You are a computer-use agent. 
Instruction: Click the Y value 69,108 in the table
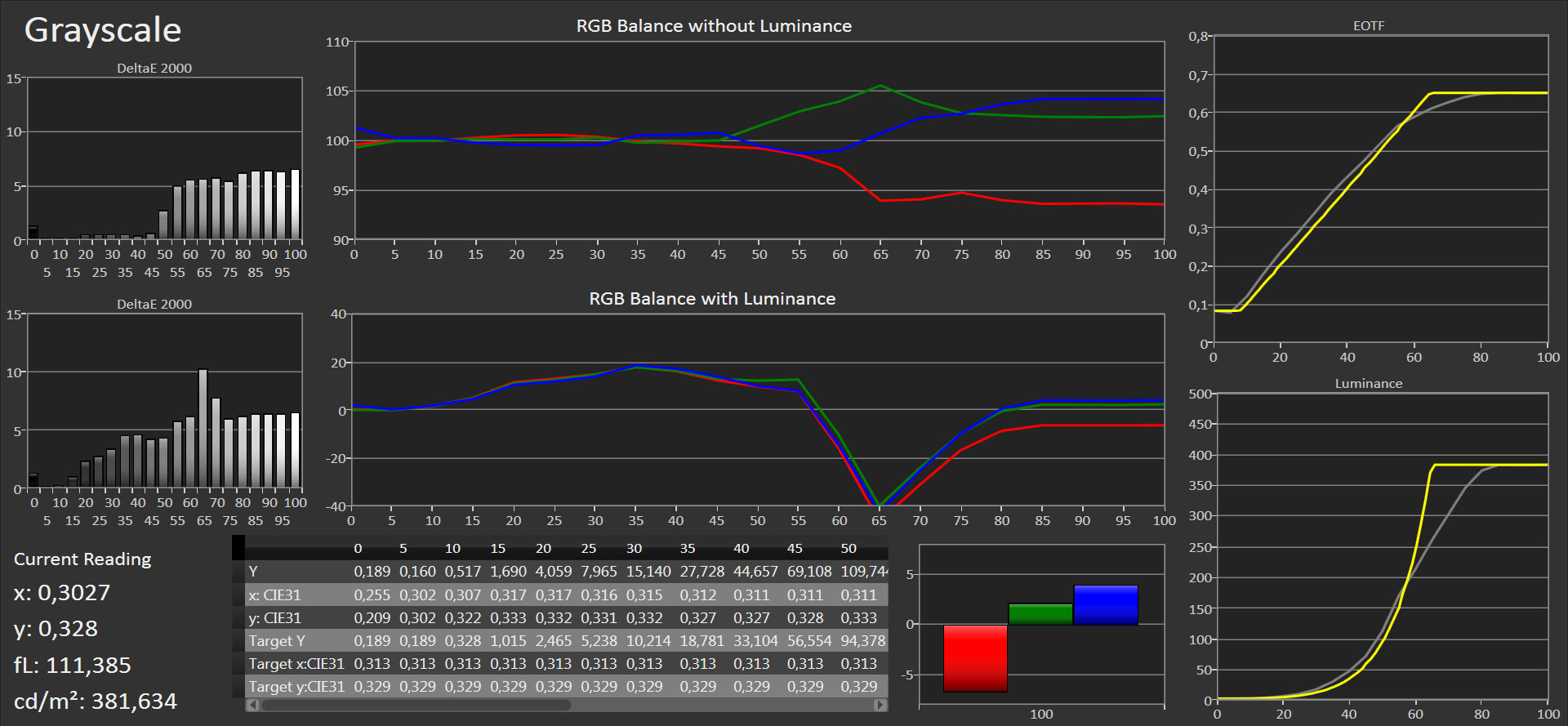pyautogui.click(x=804, y=572)
